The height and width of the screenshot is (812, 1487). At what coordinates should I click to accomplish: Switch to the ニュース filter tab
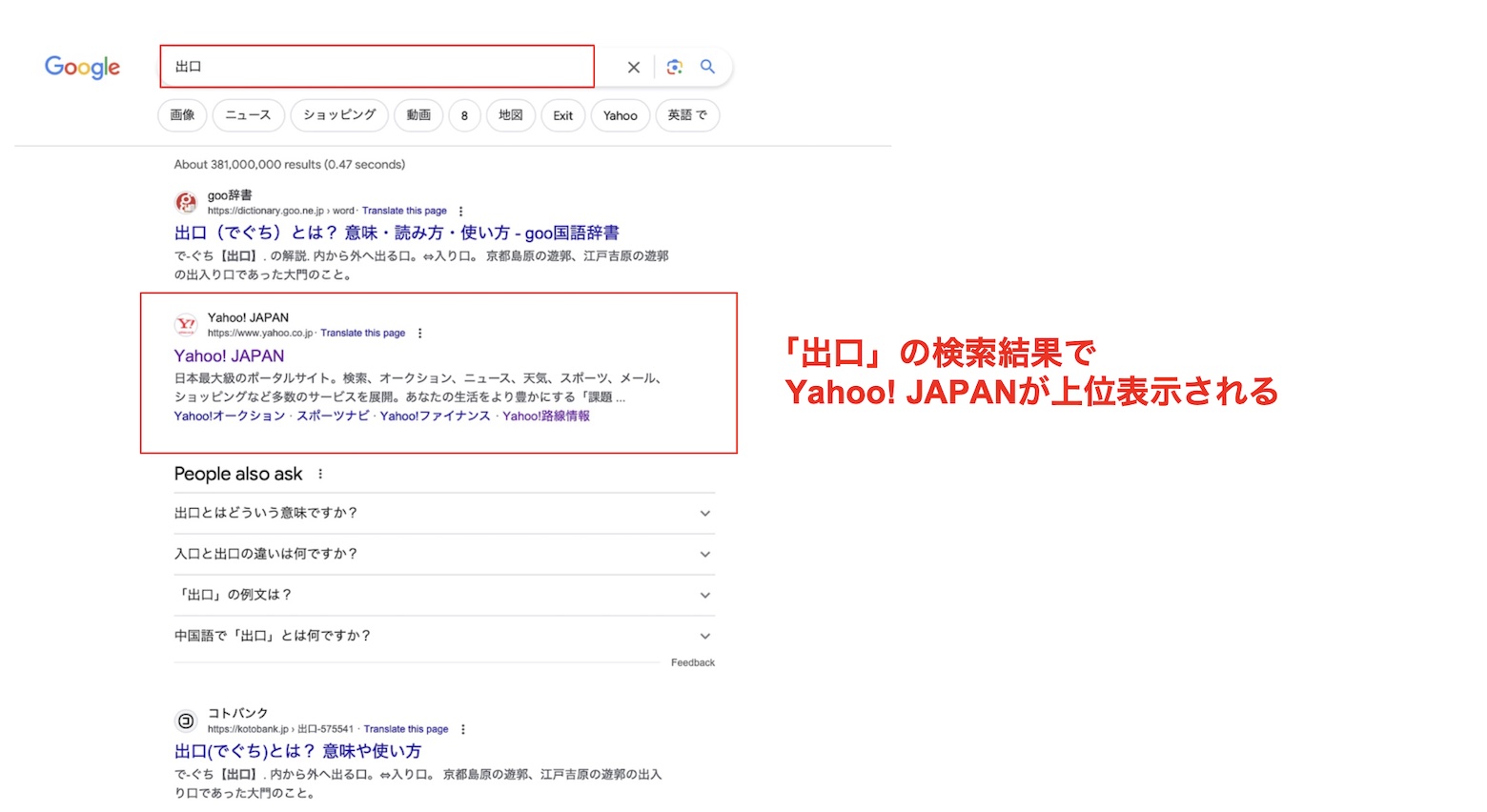[248, 115]
